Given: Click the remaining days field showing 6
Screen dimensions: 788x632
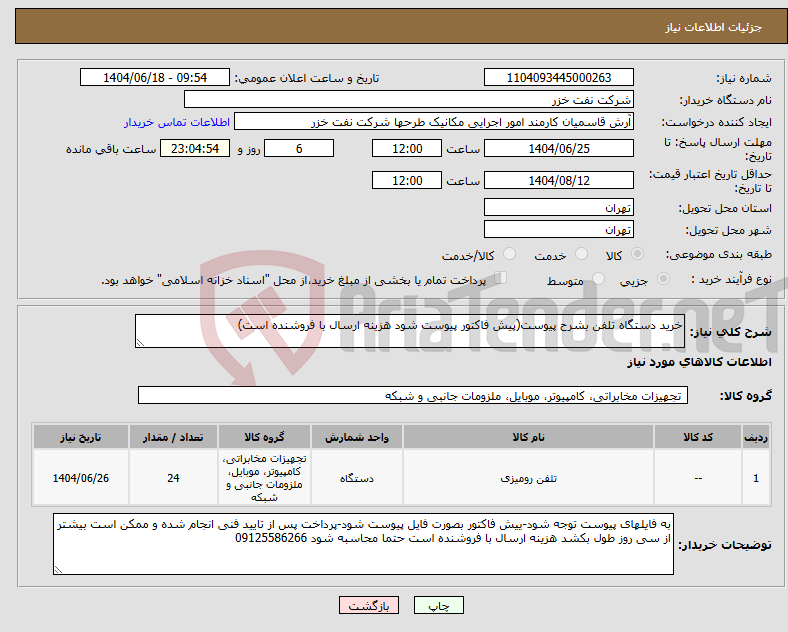Looking at the screenshot, I should pyautogui.click(x=299, y=148).
